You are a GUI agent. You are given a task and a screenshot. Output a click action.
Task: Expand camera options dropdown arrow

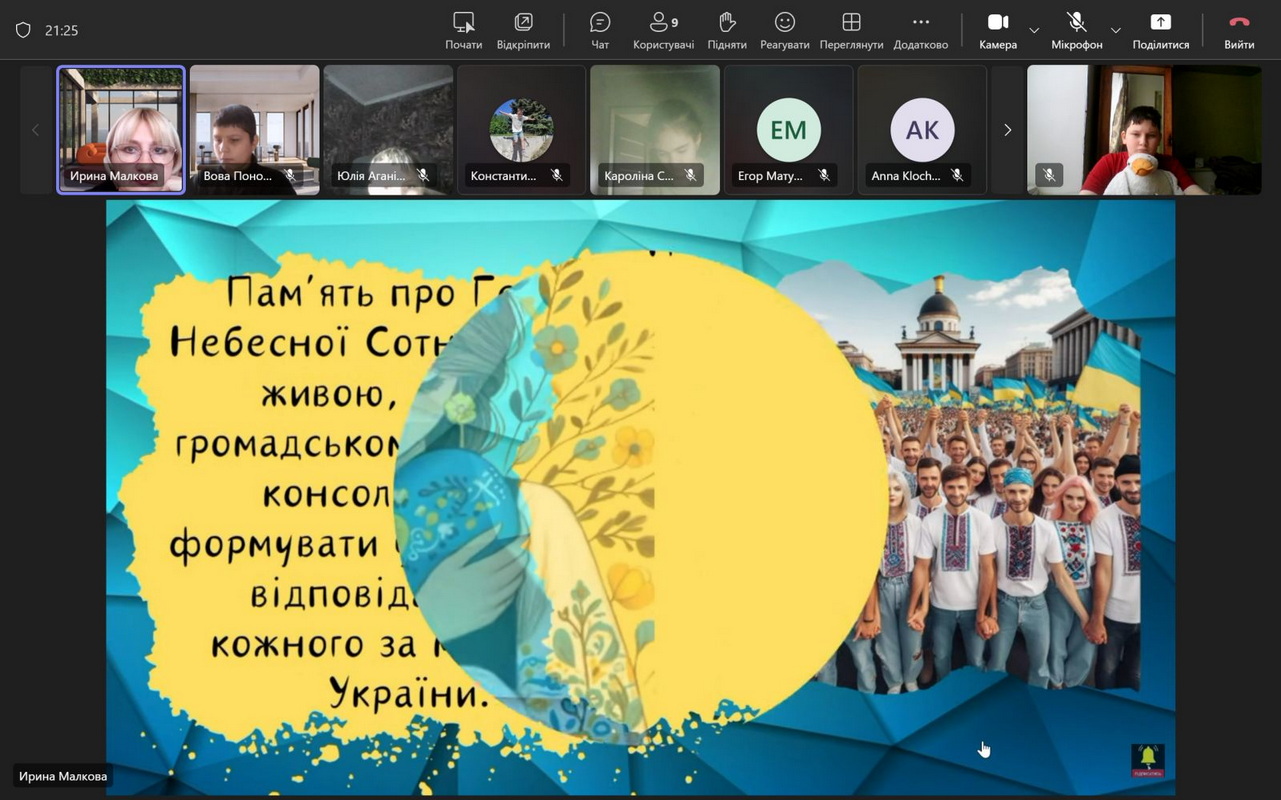tap(1034, 31)
